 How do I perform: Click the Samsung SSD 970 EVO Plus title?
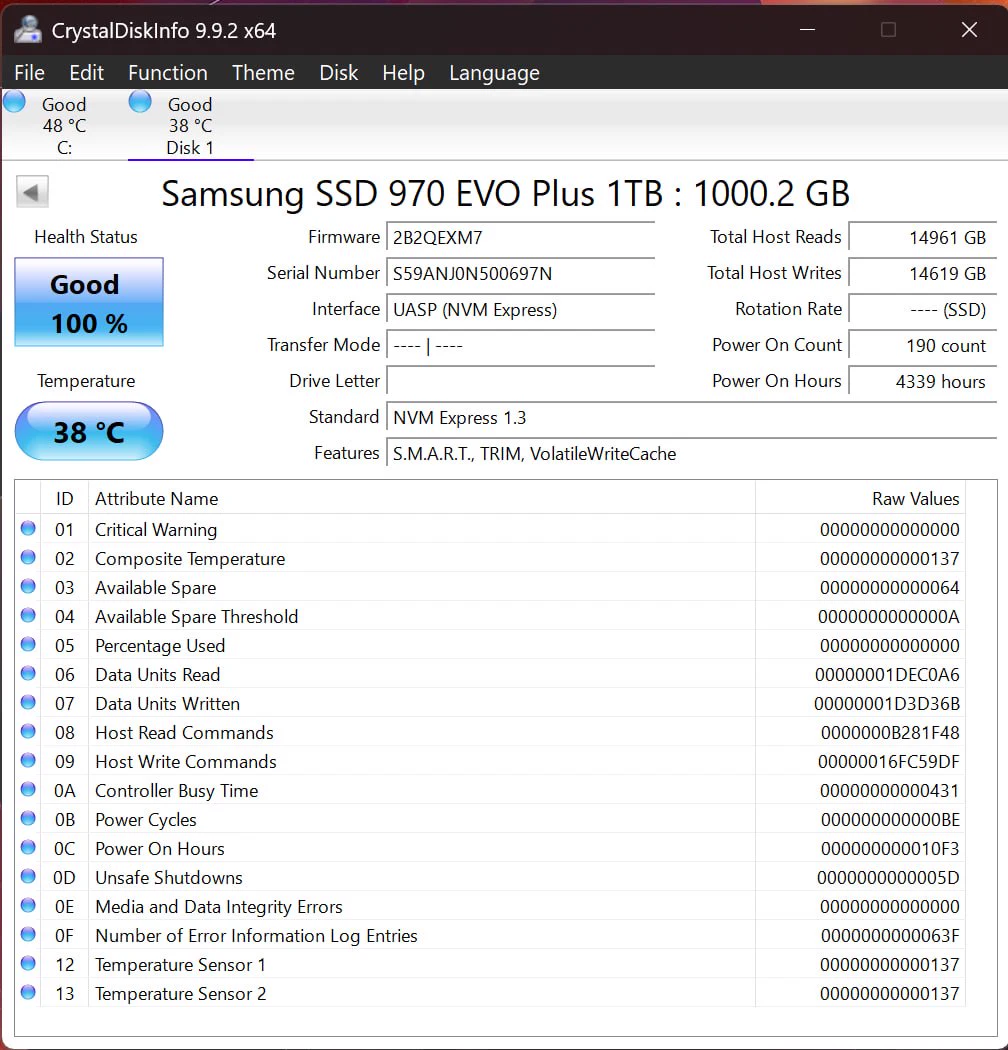point(506,194)
